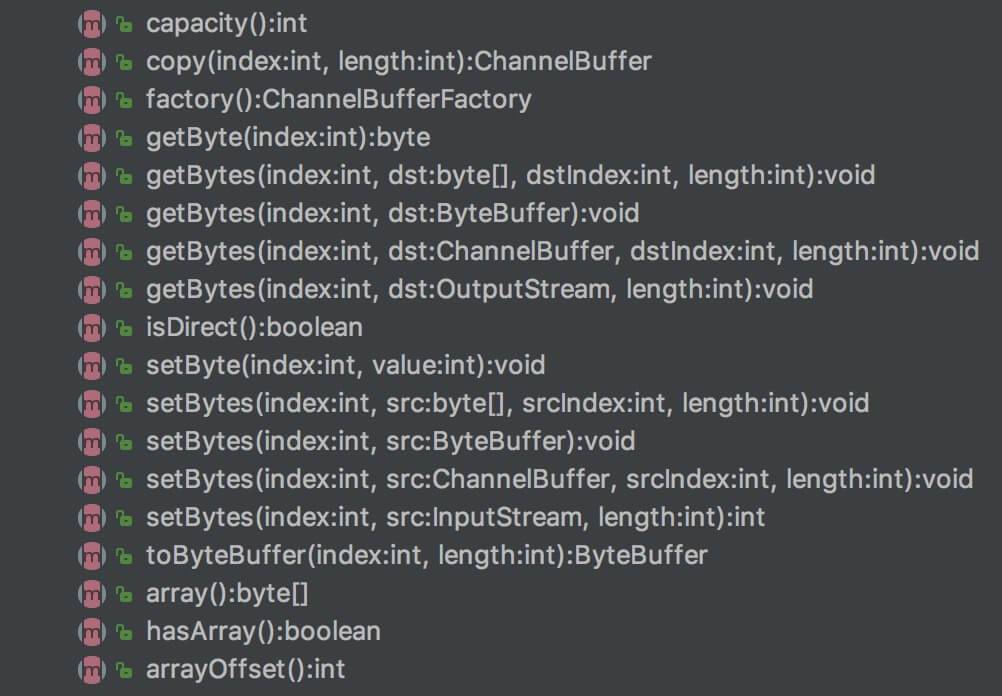Click the method icon beside capacity():int
Screen dimensions: 1002x696
91,23
